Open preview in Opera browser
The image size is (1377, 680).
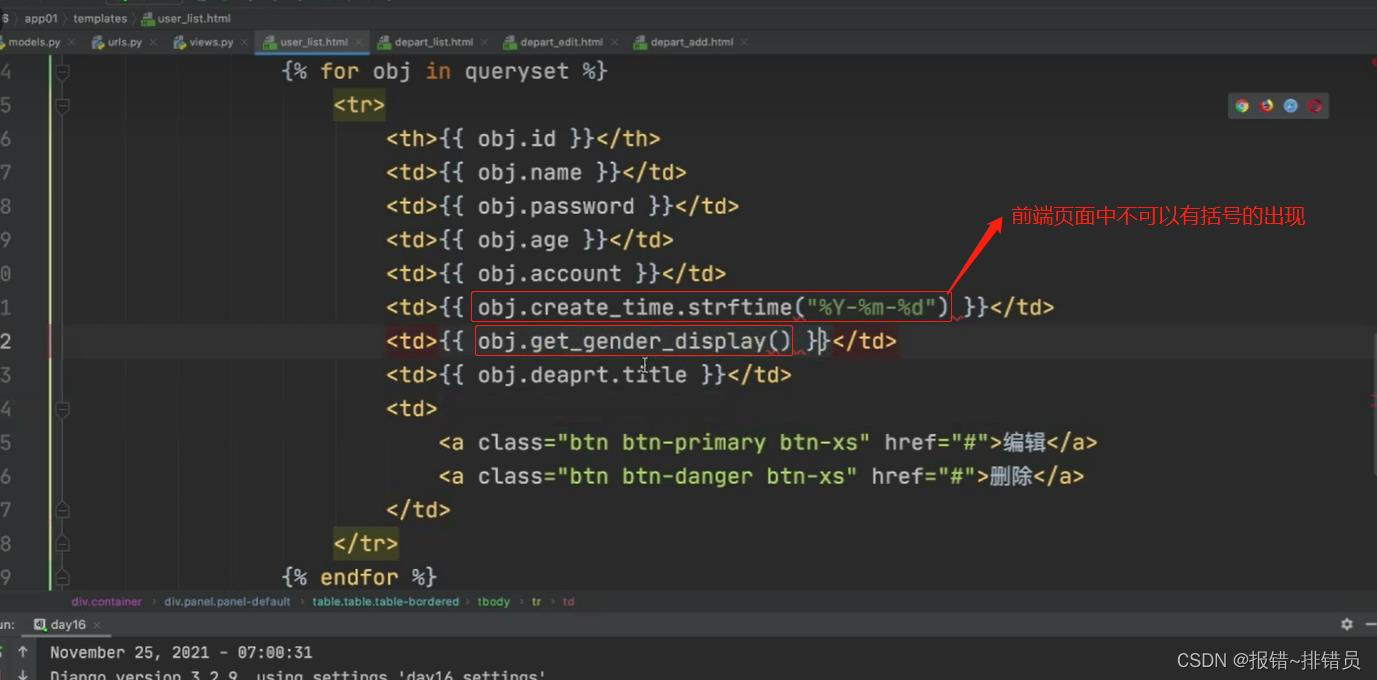click(1314, 105)
